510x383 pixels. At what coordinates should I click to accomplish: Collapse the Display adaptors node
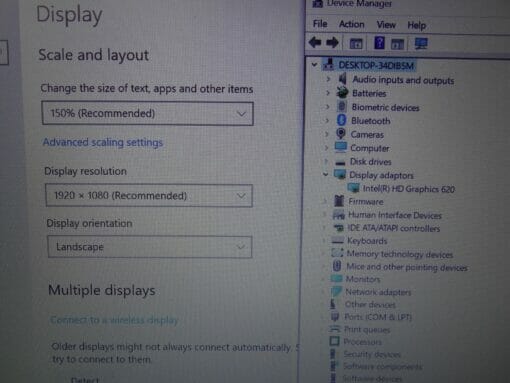tap(326, 174)
